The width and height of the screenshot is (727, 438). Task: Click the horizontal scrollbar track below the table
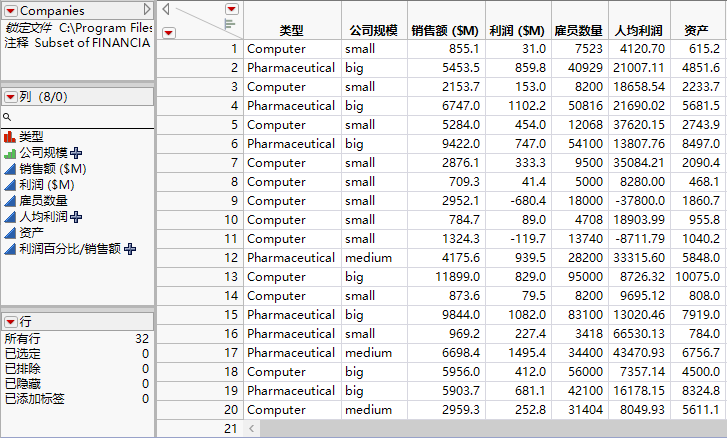(491, 429)
